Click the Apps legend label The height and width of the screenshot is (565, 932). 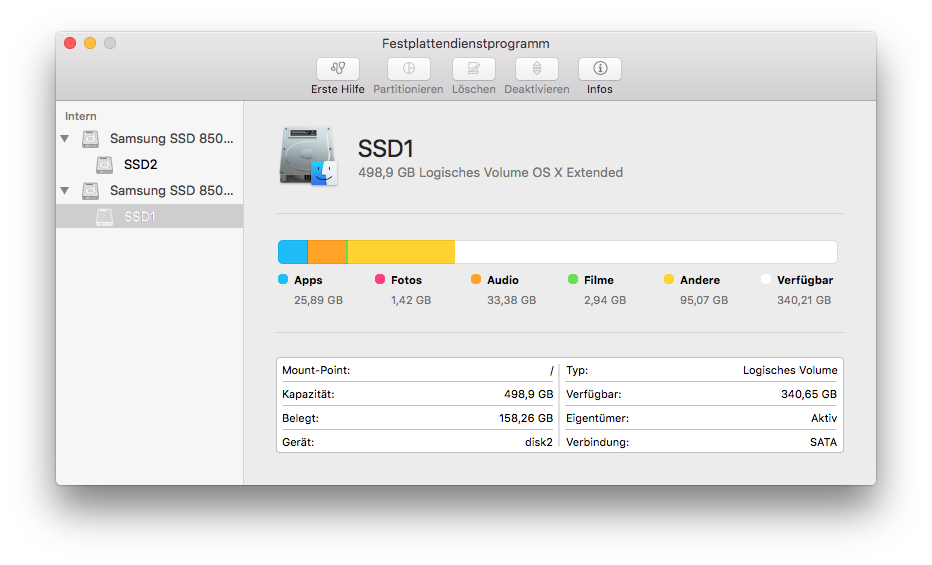click(x=308, y=280)
